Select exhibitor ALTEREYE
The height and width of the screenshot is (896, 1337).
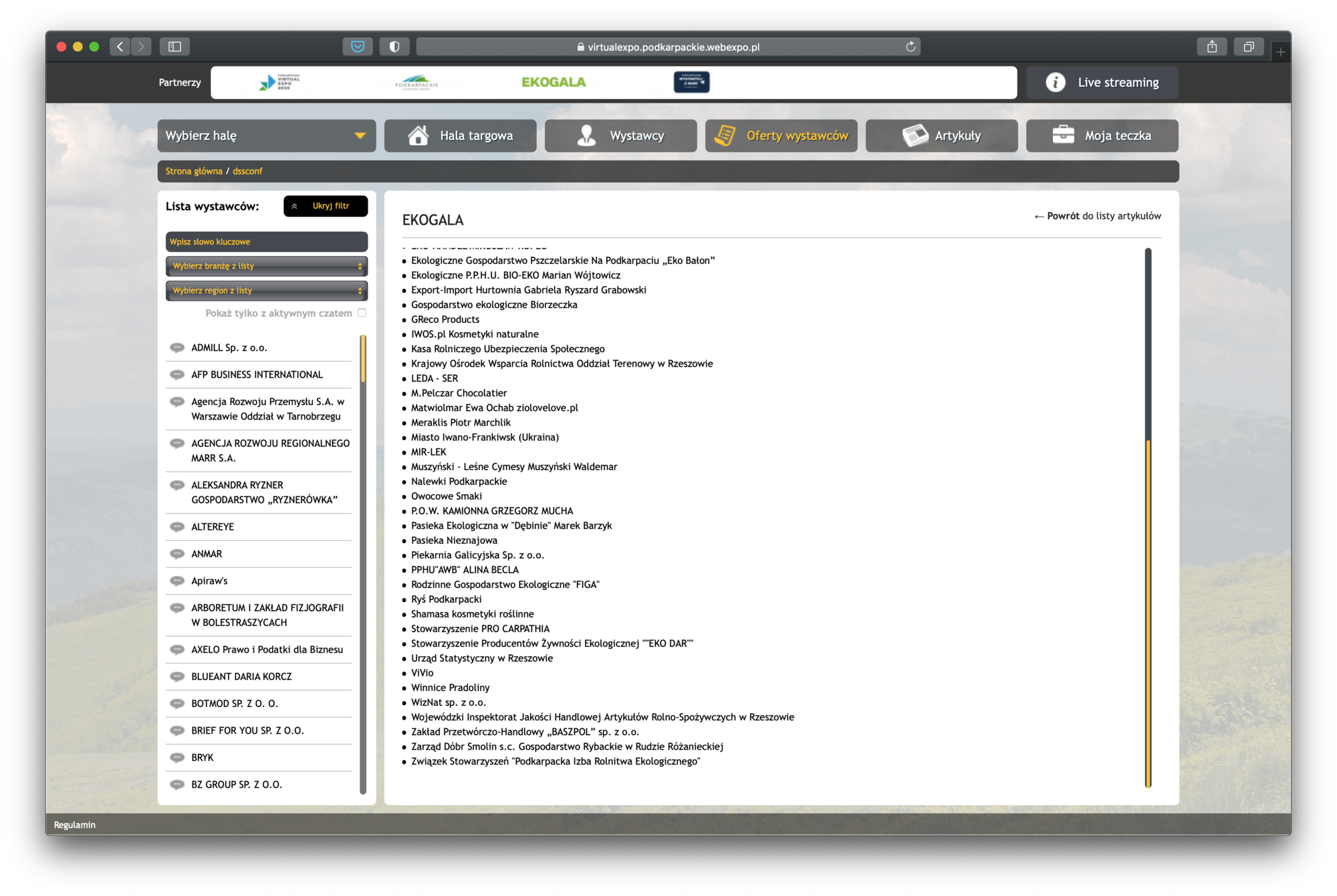[213, 527]
